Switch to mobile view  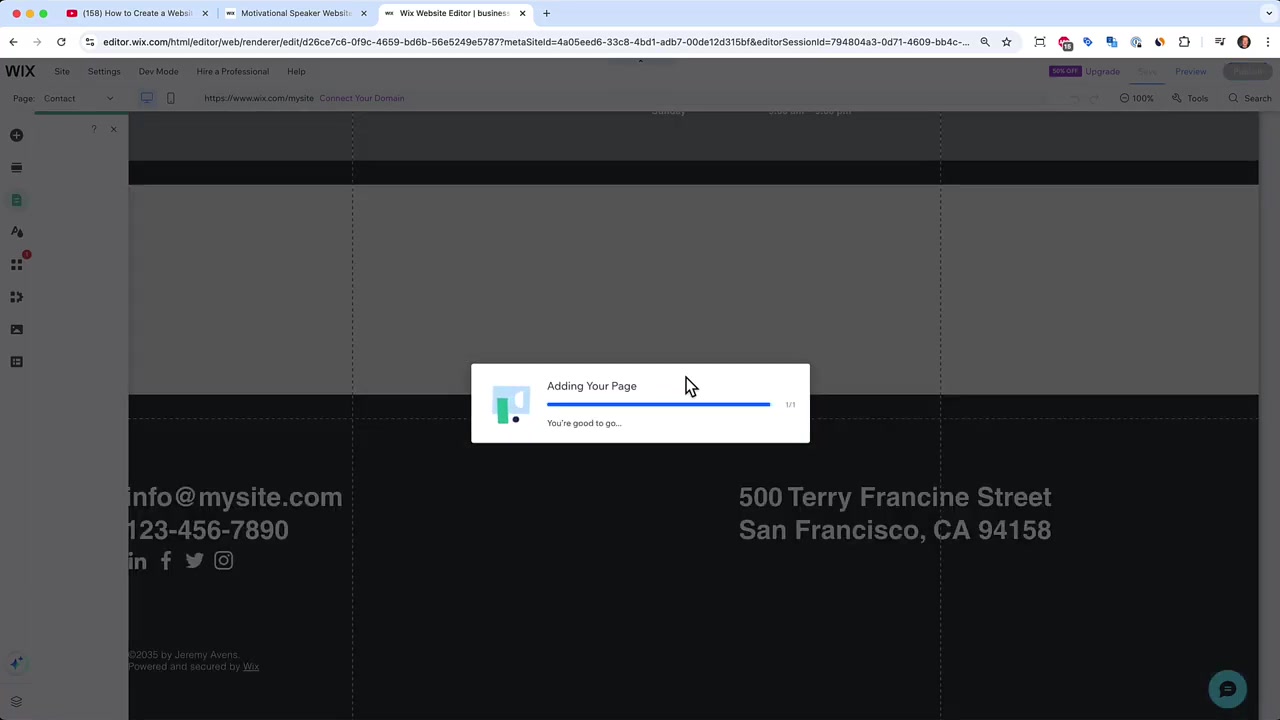coord(170,98)
